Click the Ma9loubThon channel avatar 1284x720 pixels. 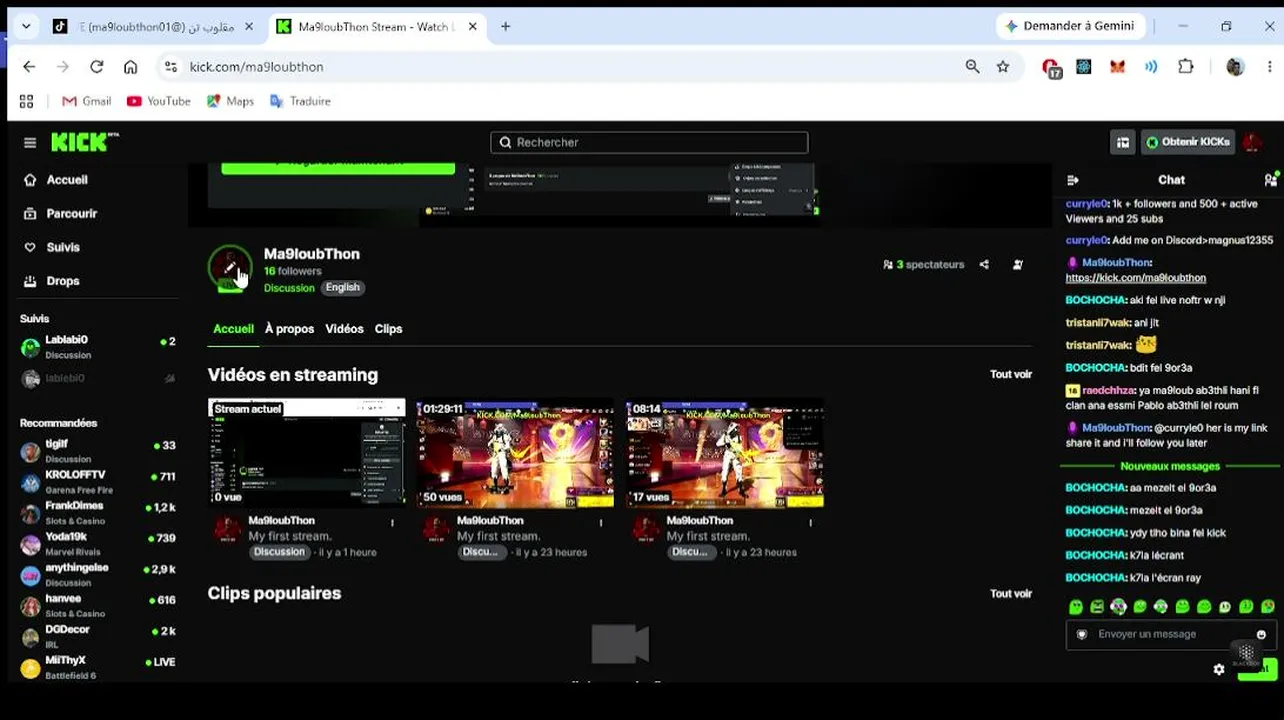pyautogui.click(x=230, y=268)
